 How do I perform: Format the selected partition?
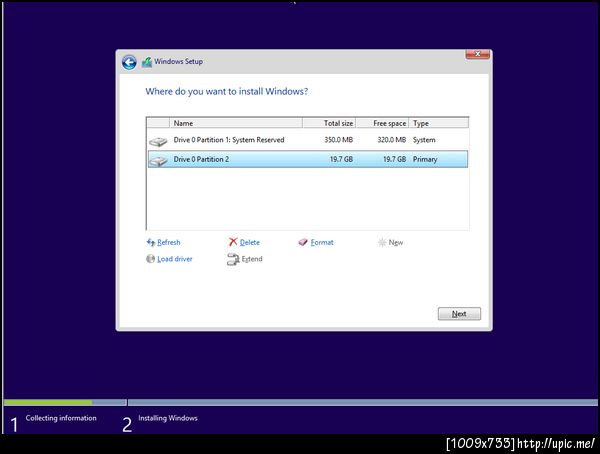pyautogui.click(x=322, y=242)
